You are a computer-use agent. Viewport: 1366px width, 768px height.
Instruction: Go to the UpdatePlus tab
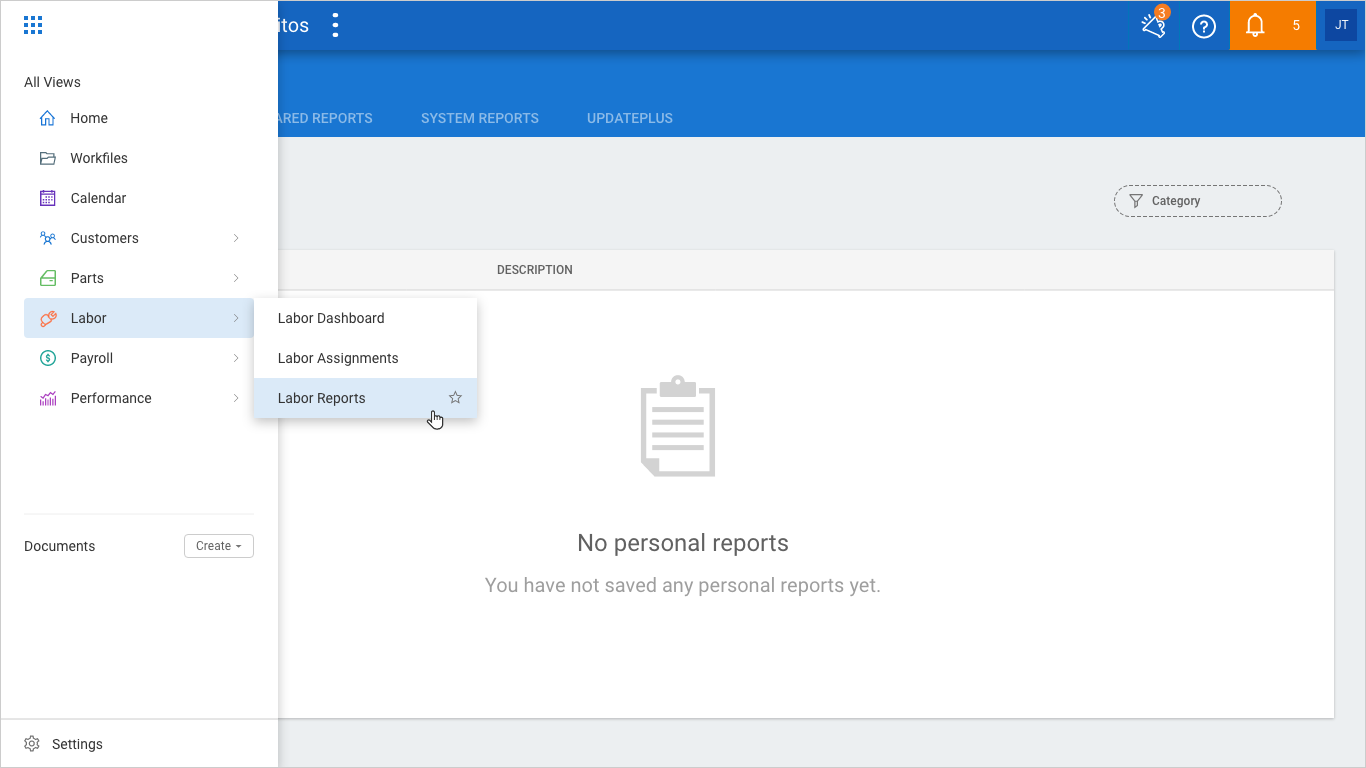pyautogui.click(x=629, y=118)
